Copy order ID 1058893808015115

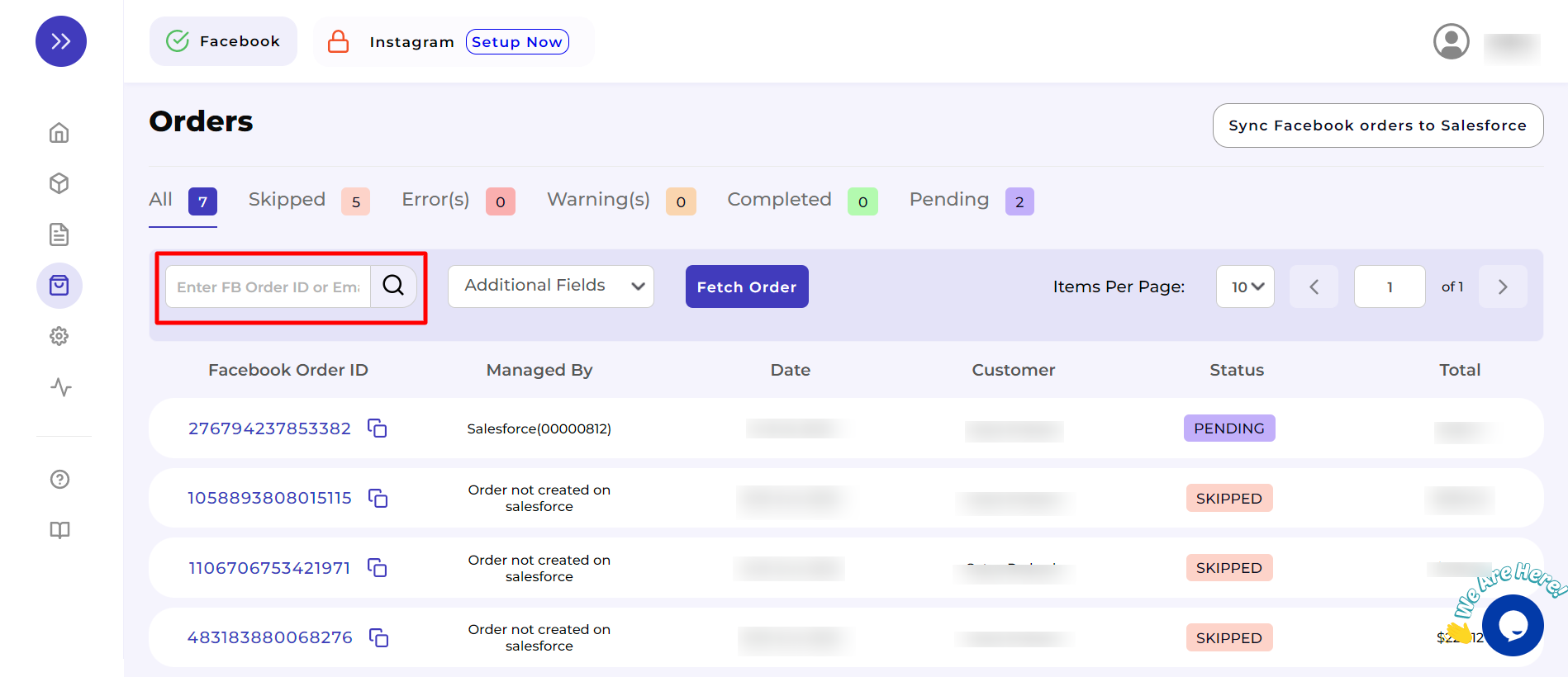(378, 499)
